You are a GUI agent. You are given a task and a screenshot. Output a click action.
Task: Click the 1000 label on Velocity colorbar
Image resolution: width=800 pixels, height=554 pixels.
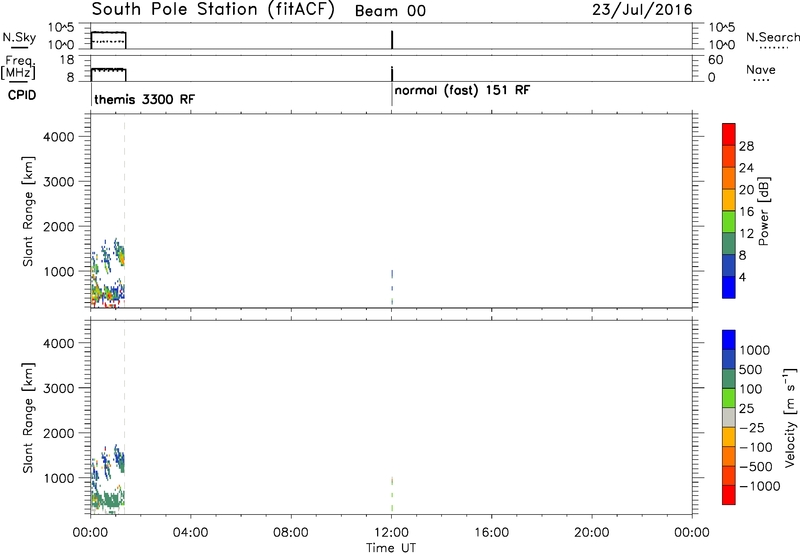(x=755, y=350)
